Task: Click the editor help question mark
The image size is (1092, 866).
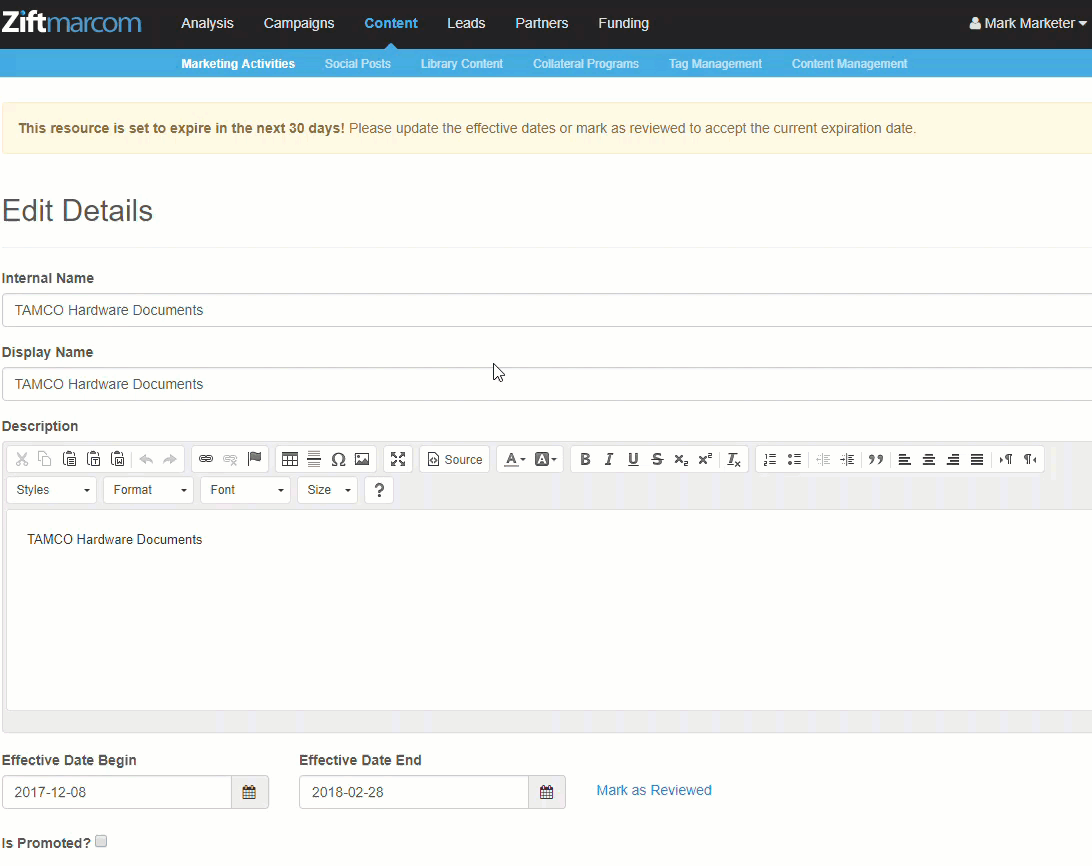Action: click(379, 490)
